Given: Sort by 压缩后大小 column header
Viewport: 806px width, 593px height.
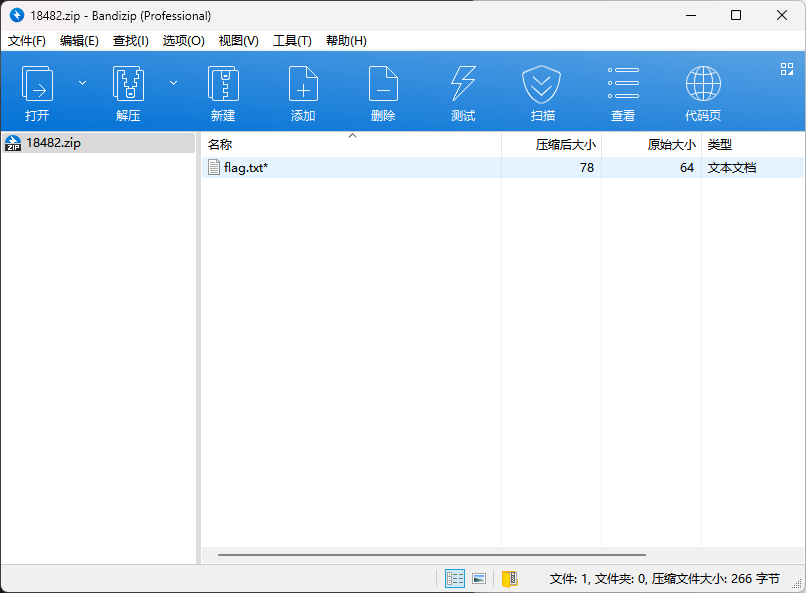Looking at the screenshot, I should coord(552,144).
